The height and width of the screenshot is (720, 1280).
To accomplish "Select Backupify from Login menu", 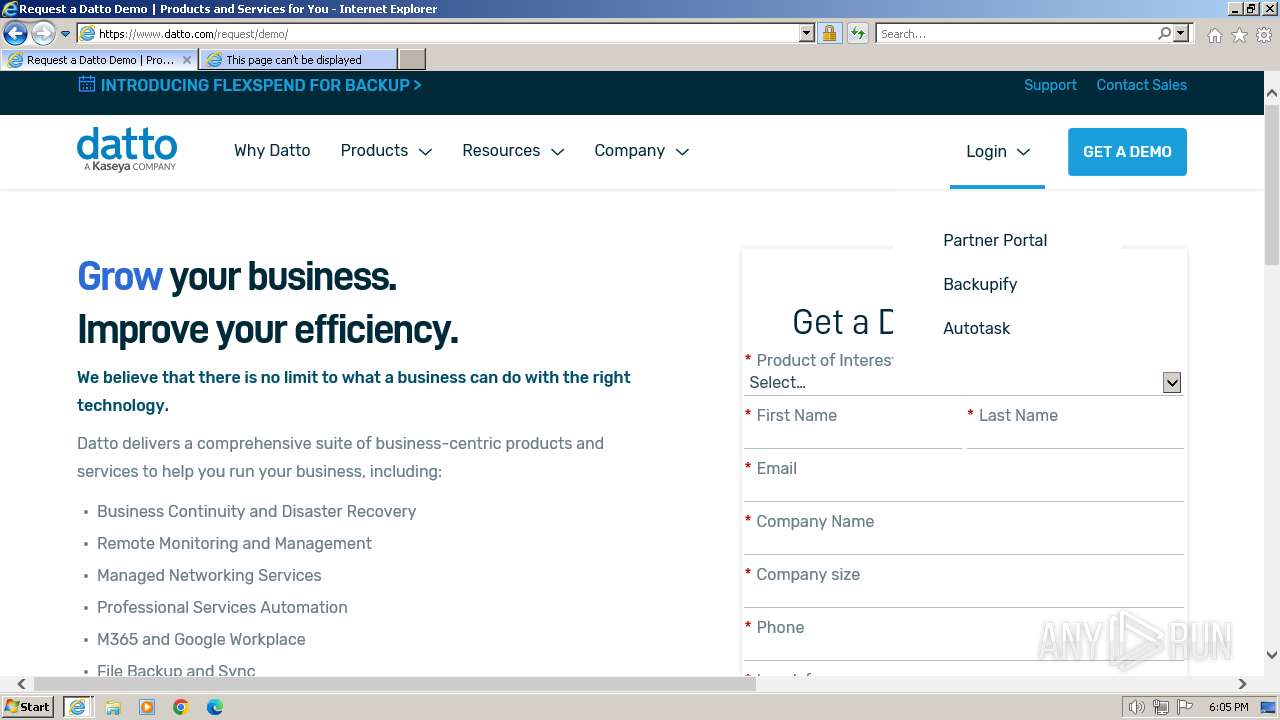I will [x=980, y=284].
